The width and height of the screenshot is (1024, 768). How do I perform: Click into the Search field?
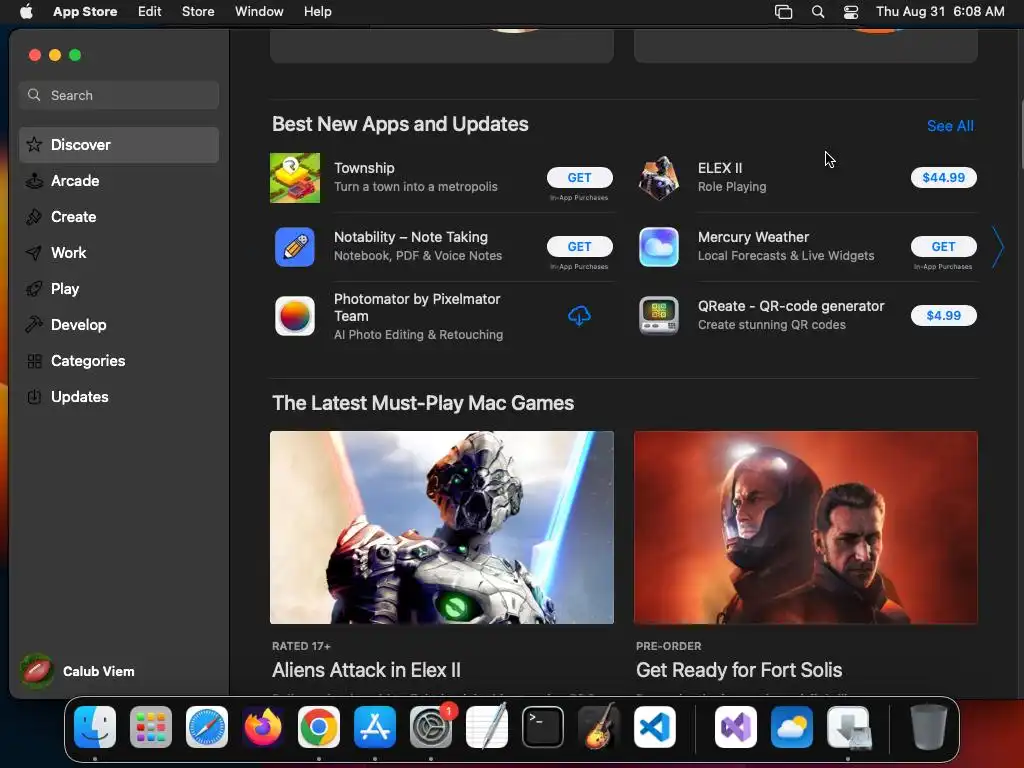(x=119, y=95)
